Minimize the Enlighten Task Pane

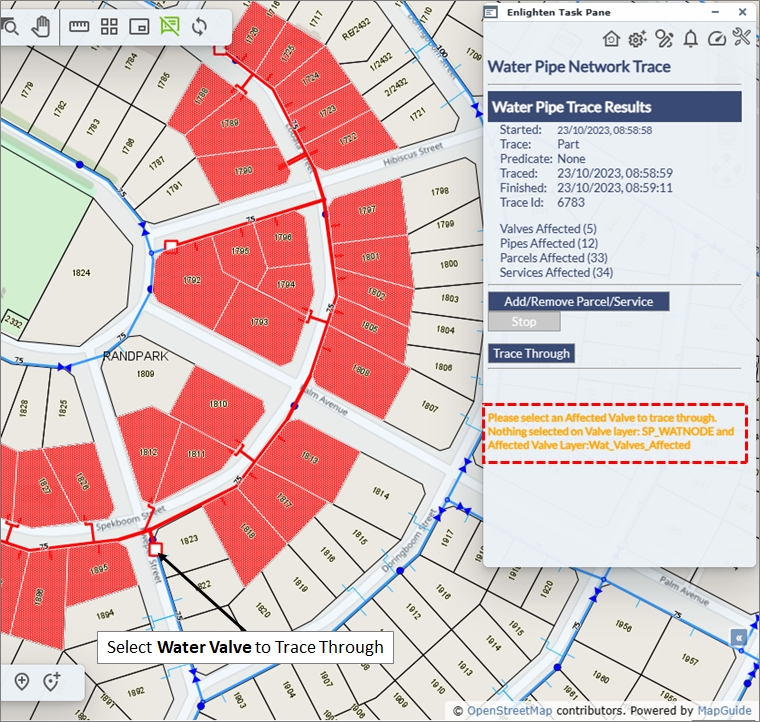pos(712,12)
